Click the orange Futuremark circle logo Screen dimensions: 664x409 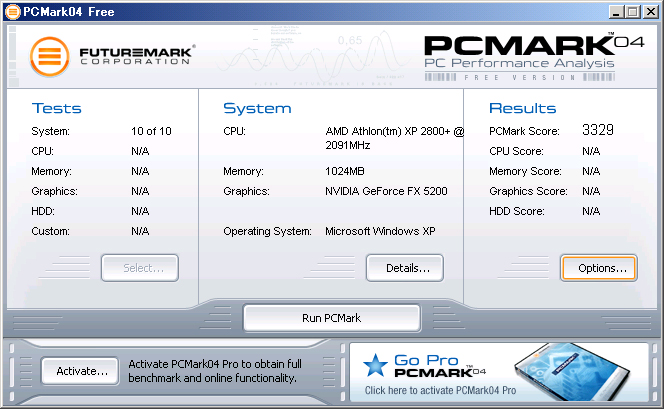point(48,56)
